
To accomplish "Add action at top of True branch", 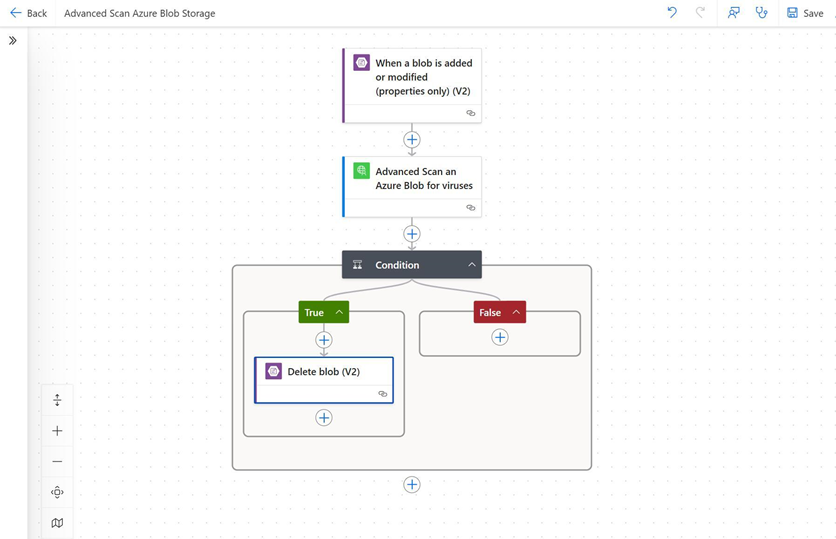I will click(324, 340).
